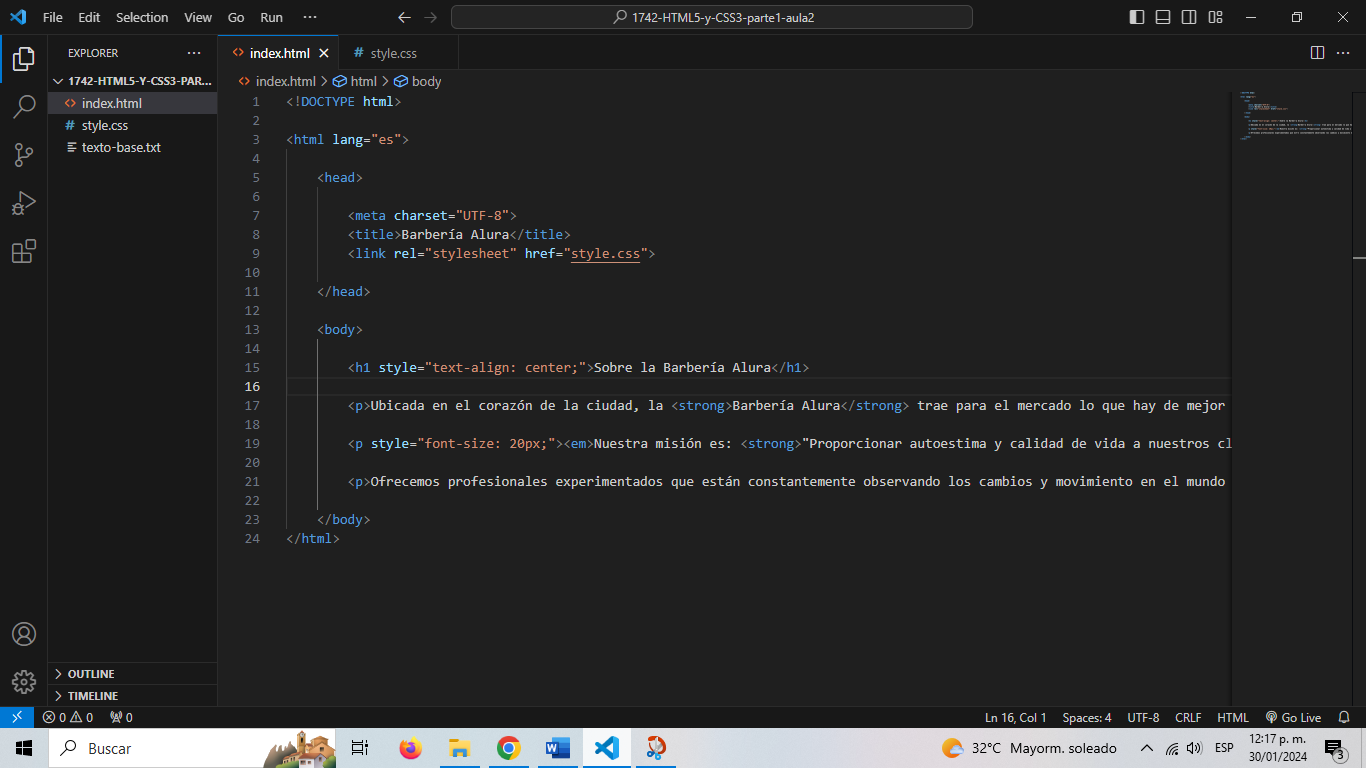Image resolution: width=1366 pixels, height=768 pixels.
Task: Open texto-base.txt in the explorer tree
Action: pyautogui.click(x=132, y=147)
